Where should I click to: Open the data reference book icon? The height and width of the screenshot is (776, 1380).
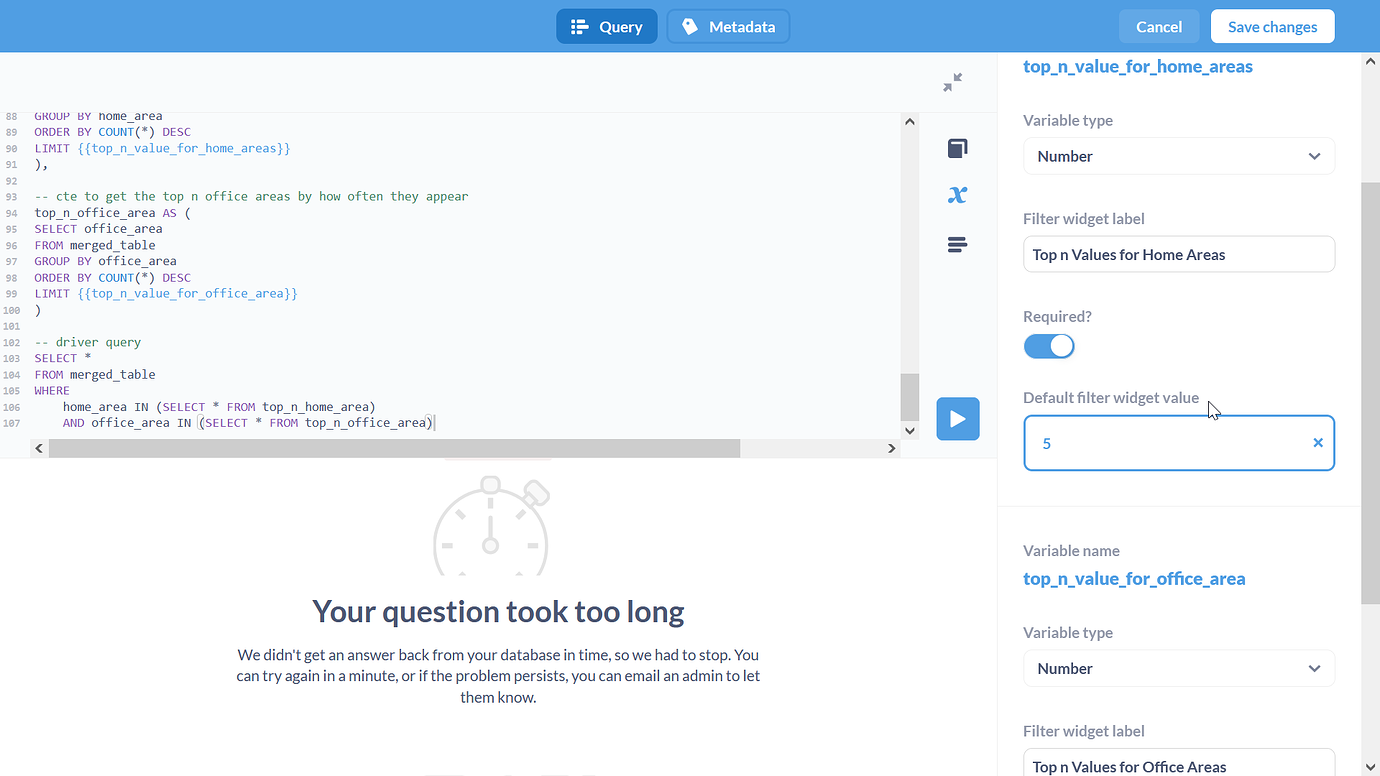pos(957,149)
